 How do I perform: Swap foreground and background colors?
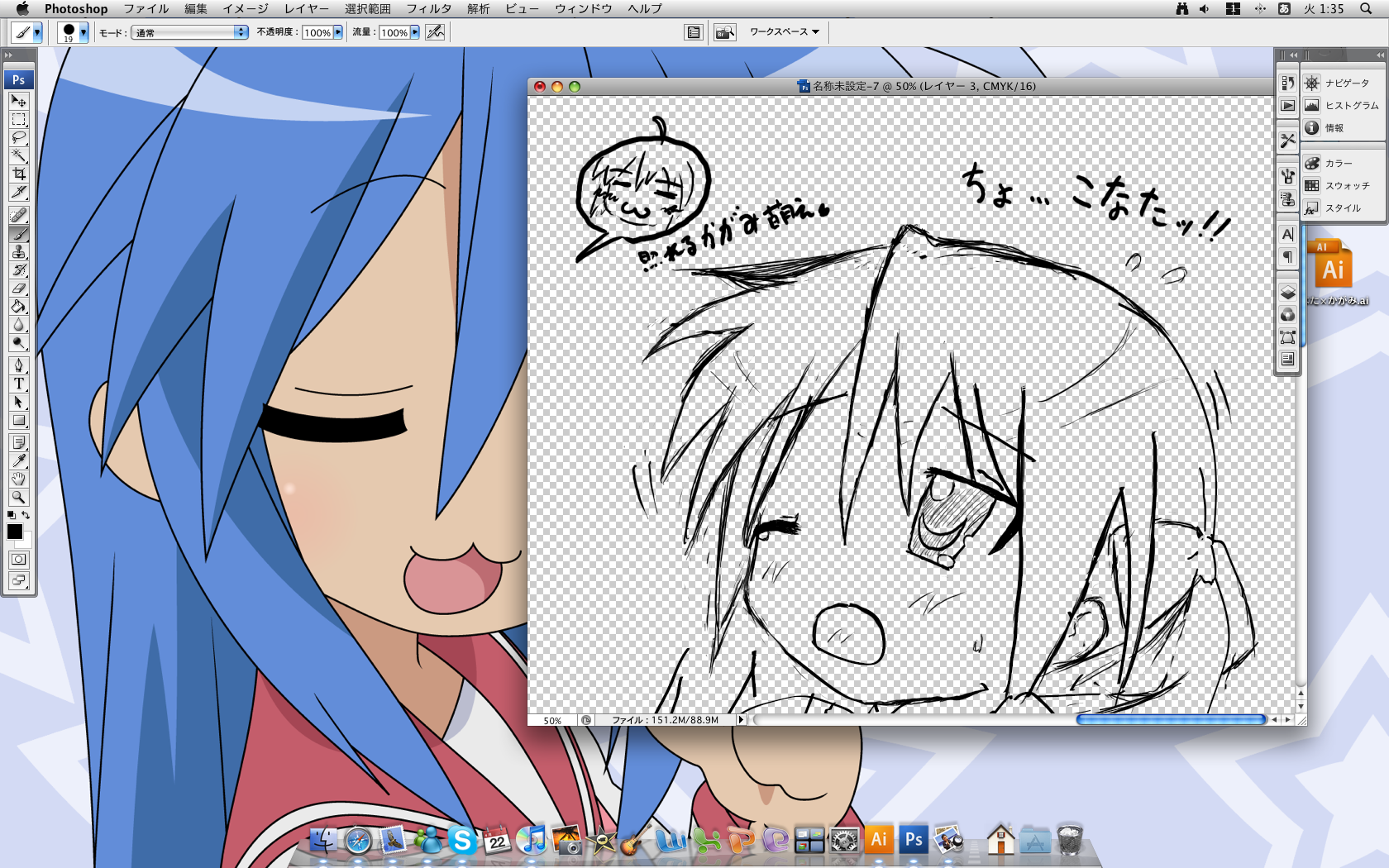[26, 514]
